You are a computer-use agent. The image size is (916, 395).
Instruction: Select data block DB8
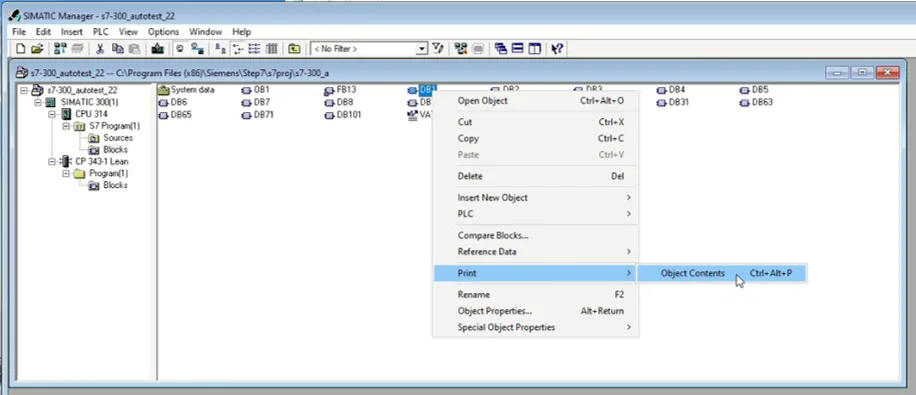[x=339, y=102]
